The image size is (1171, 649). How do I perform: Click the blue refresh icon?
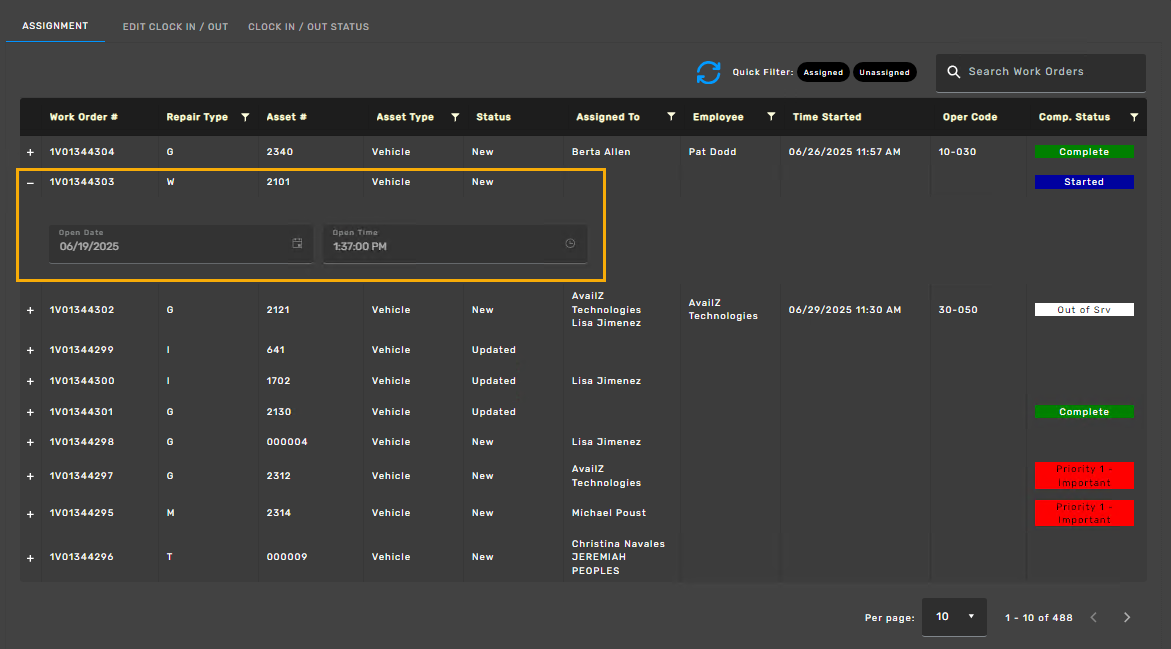coord(708,73)
